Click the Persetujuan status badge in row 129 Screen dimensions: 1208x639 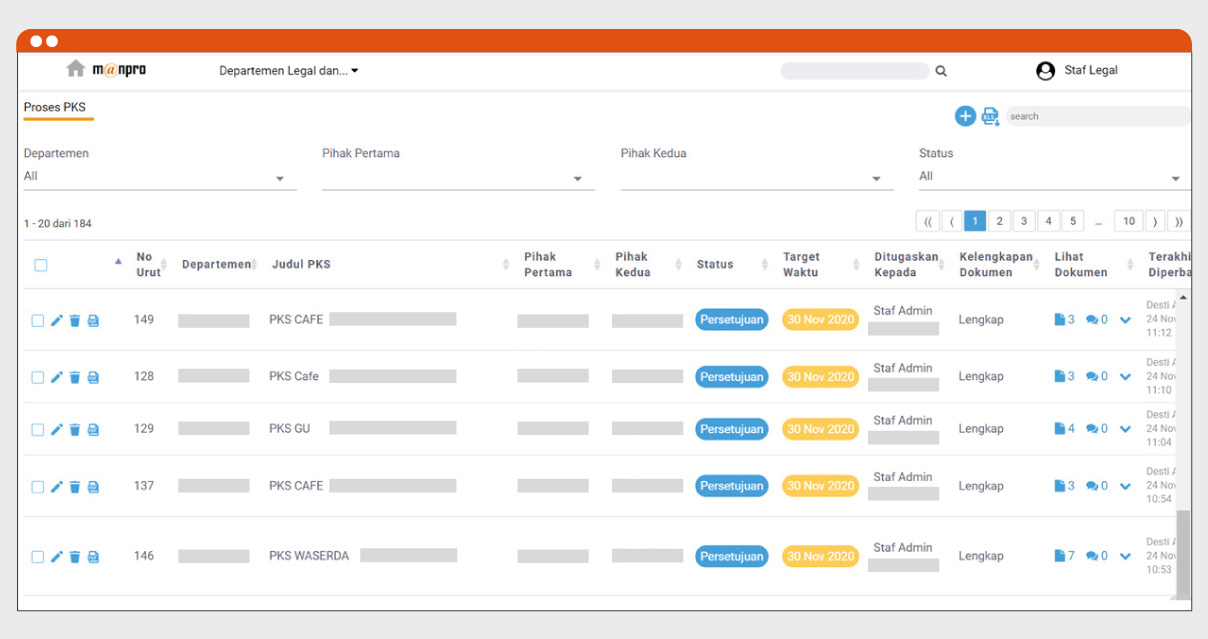(732, 429)
